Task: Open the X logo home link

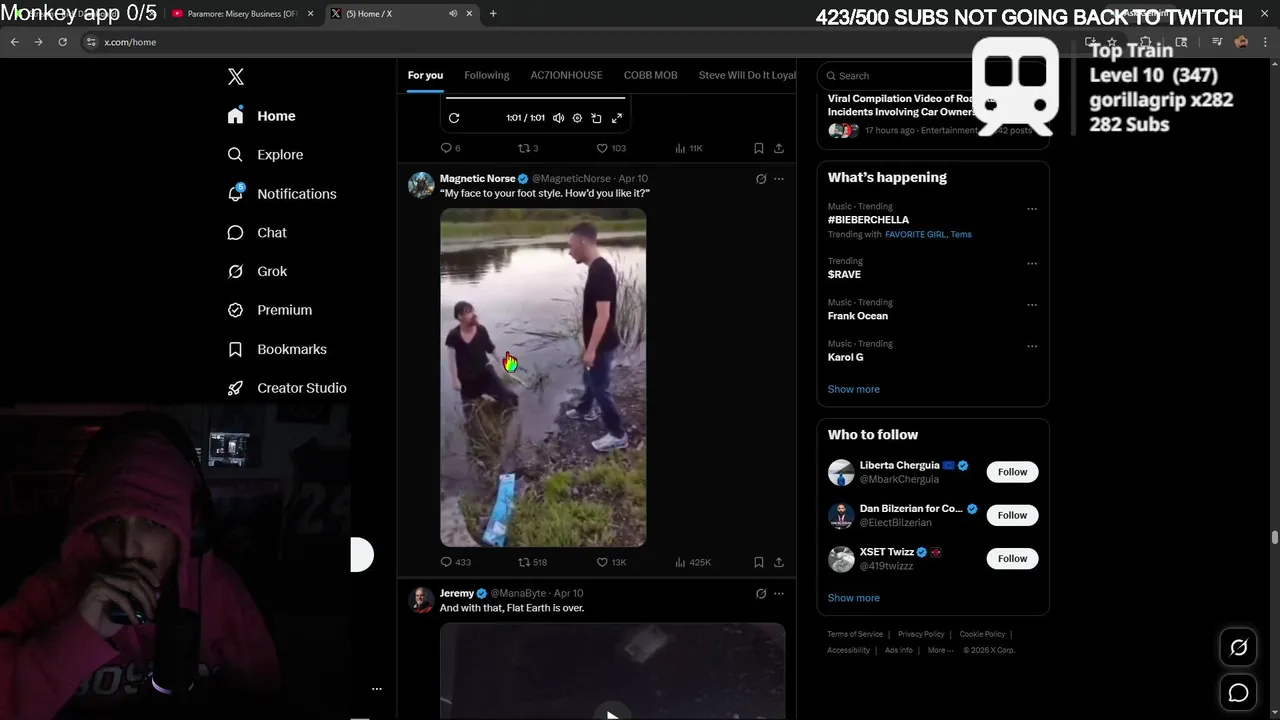Action: tap(236, 77)
